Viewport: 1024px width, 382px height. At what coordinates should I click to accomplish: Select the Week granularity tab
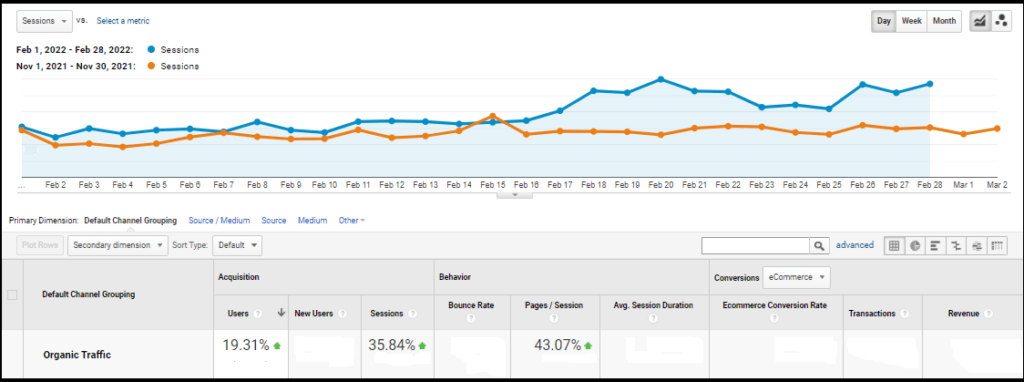pyautogui.click(x=912, y=21)
